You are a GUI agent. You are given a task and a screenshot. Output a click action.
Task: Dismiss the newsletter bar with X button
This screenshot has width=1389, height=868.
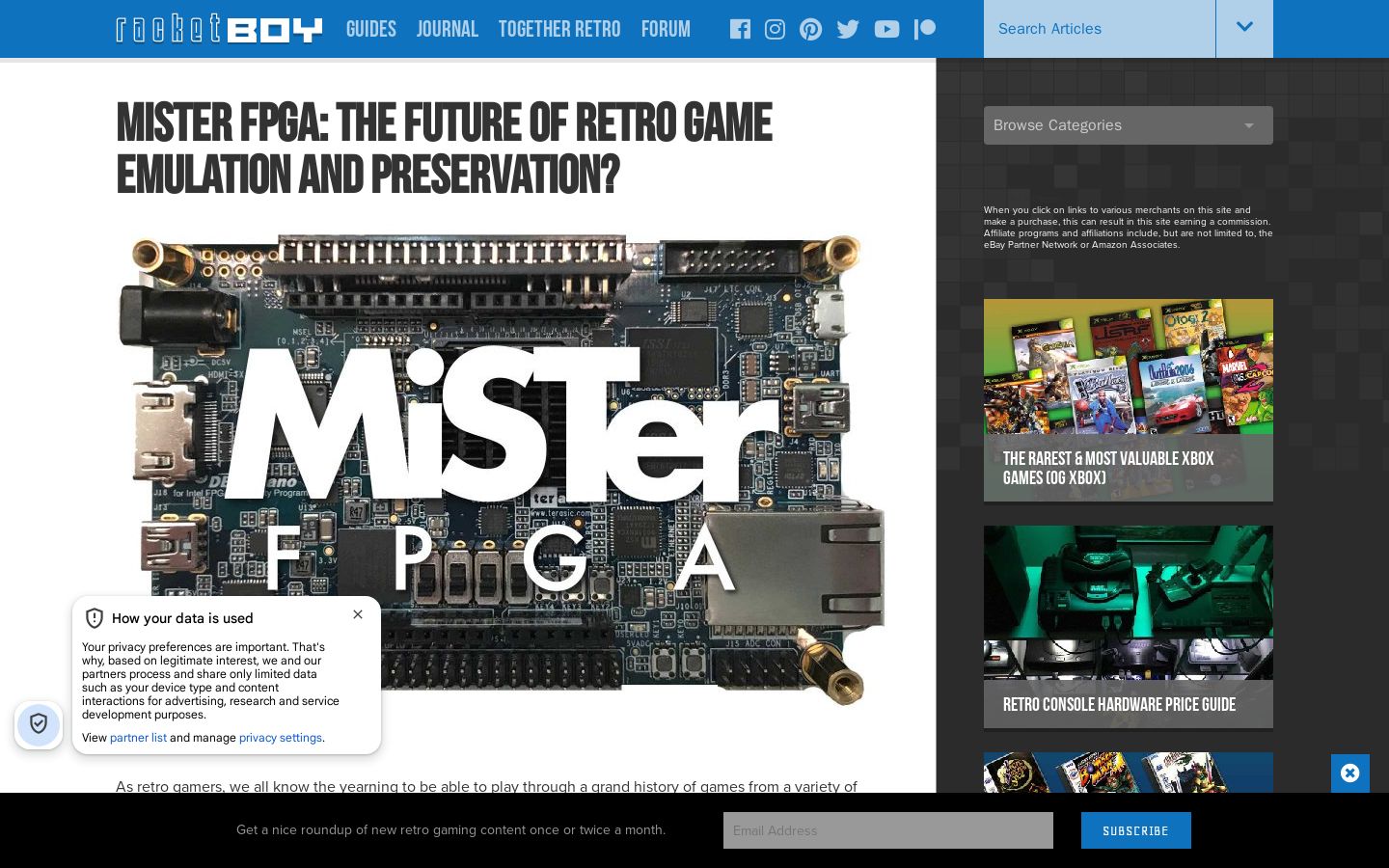click(x=1350, y=773)
